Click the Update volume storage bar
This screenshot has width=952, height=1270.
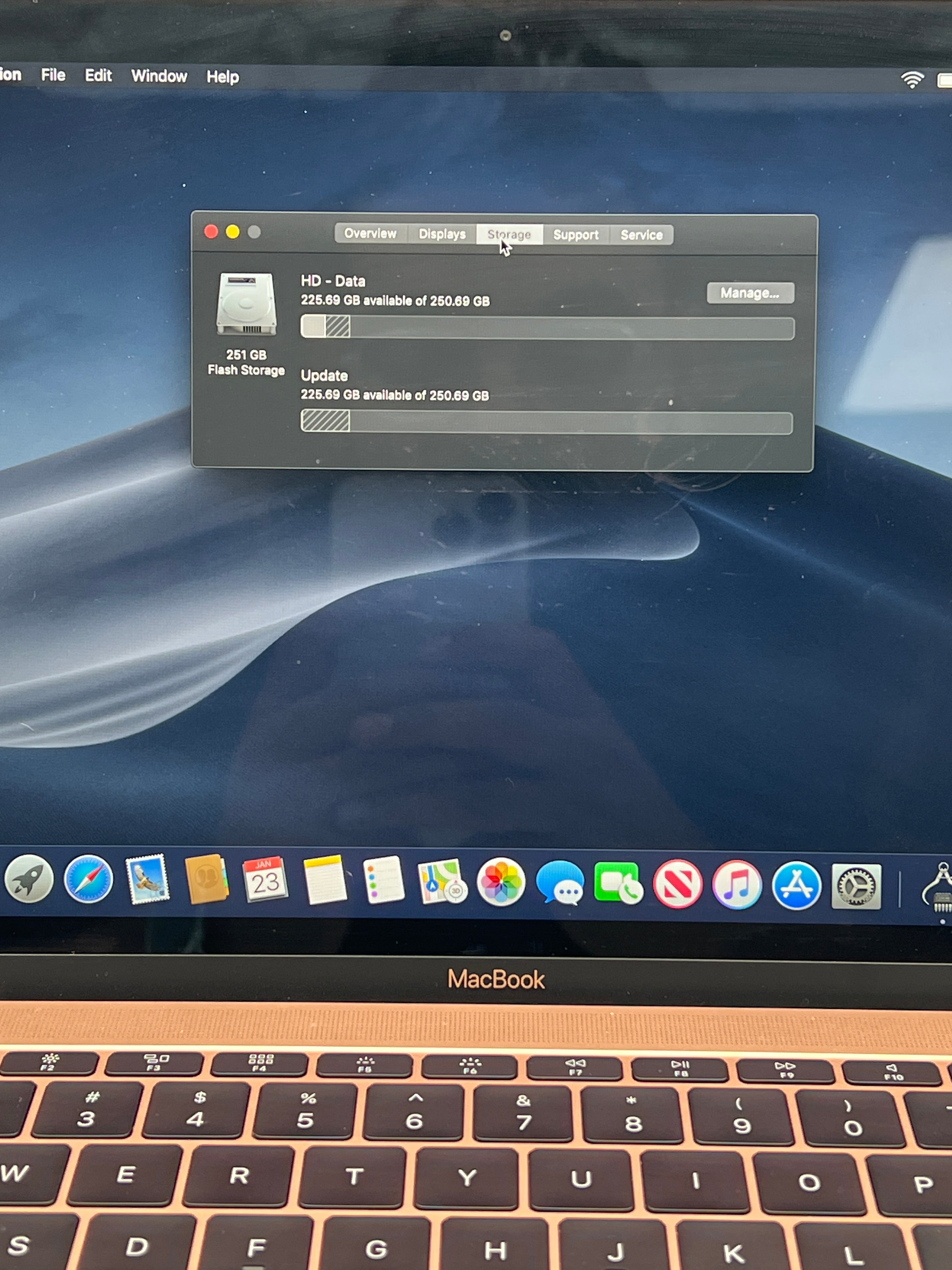point(547,422)
